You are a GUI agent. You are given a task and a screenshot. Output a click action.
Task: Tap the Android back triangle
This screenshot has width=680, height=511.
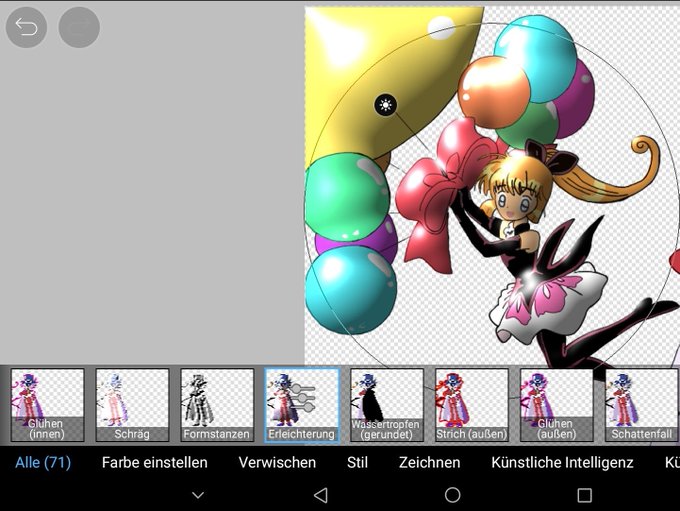pyautogui.click(x=321, y=495)
